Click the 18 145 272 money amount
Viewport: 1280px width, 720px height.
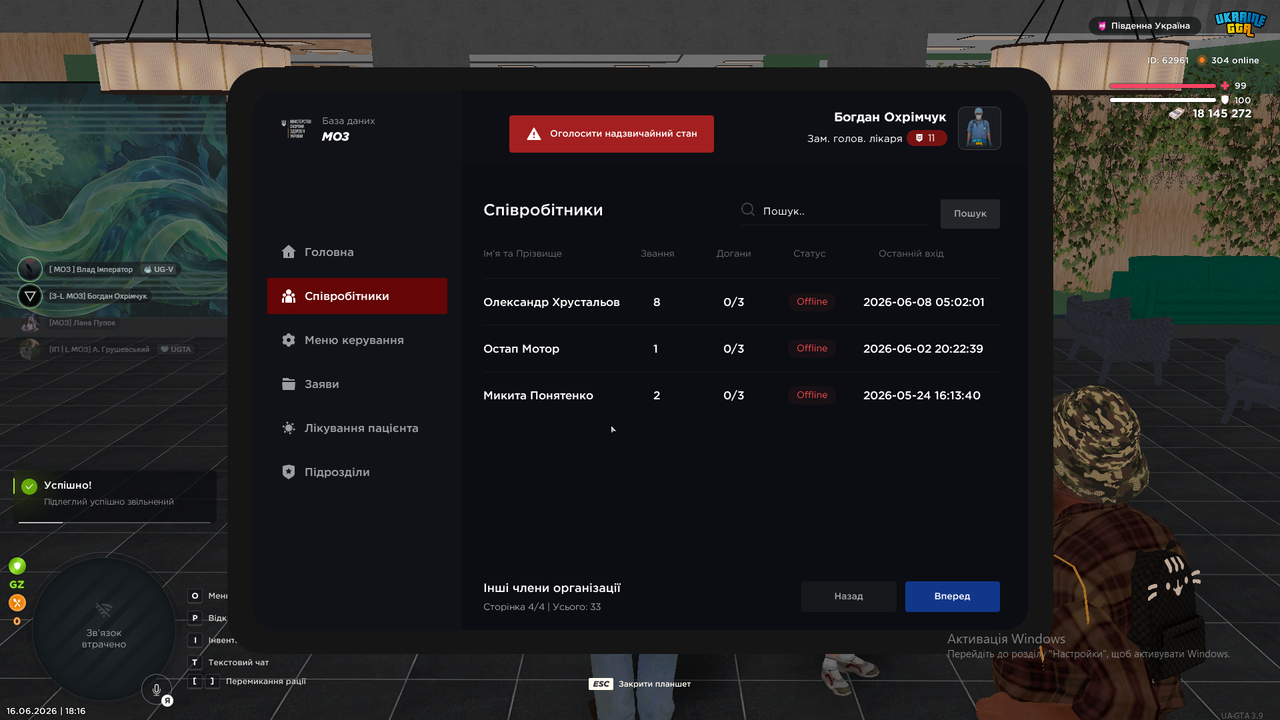coord(1221,114)
